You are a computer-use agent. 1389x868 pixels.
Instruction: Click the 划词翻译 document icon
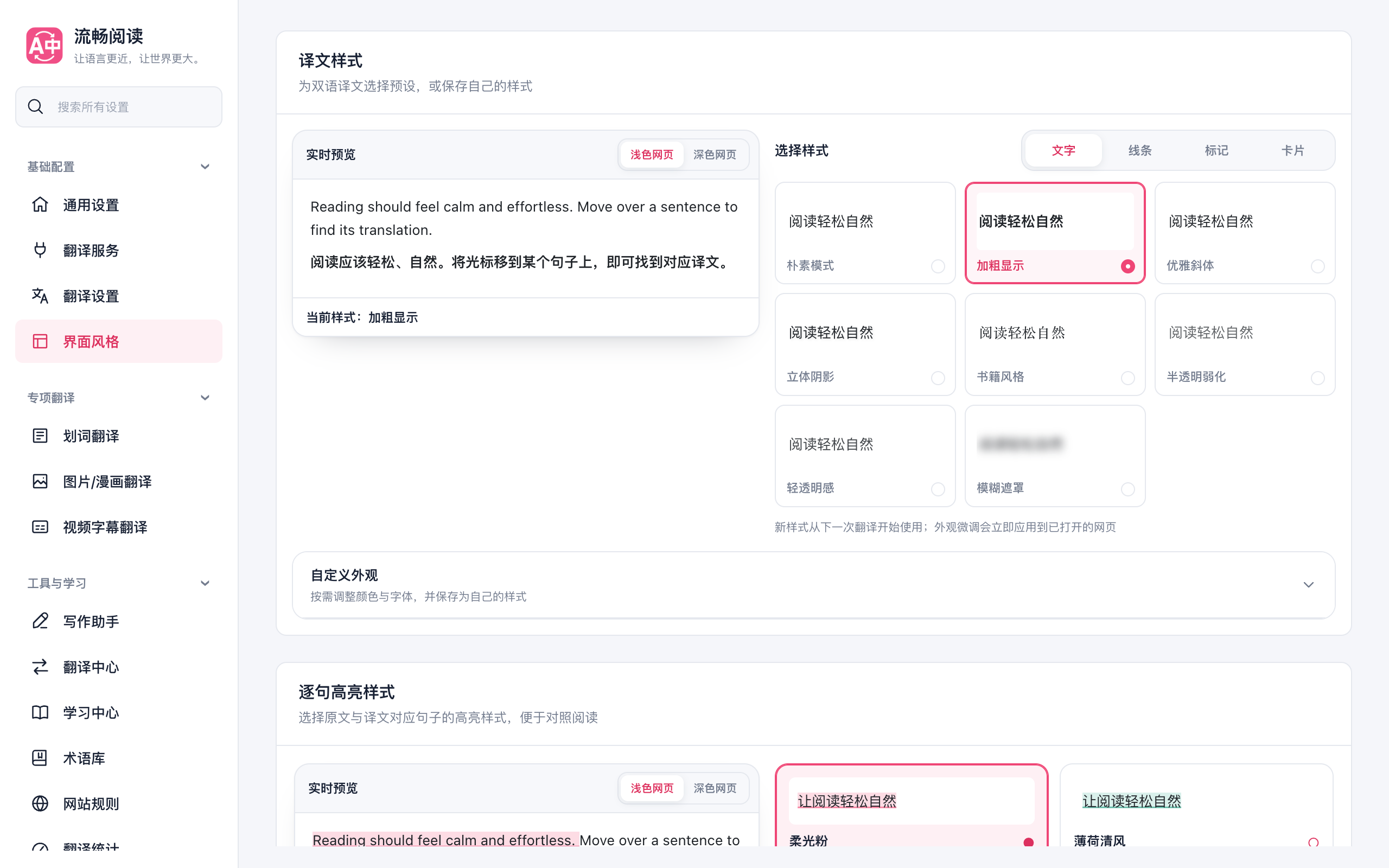tap(40, 436)
